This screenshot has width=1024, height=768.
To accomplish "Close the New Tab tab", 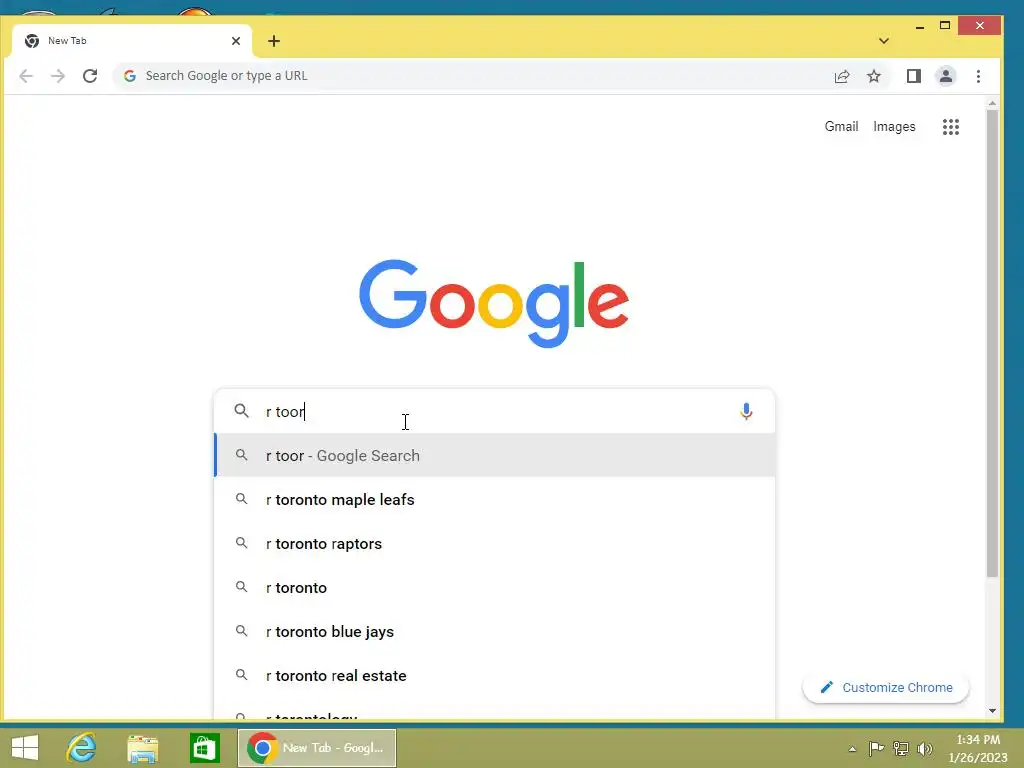I will pos(236,40).
